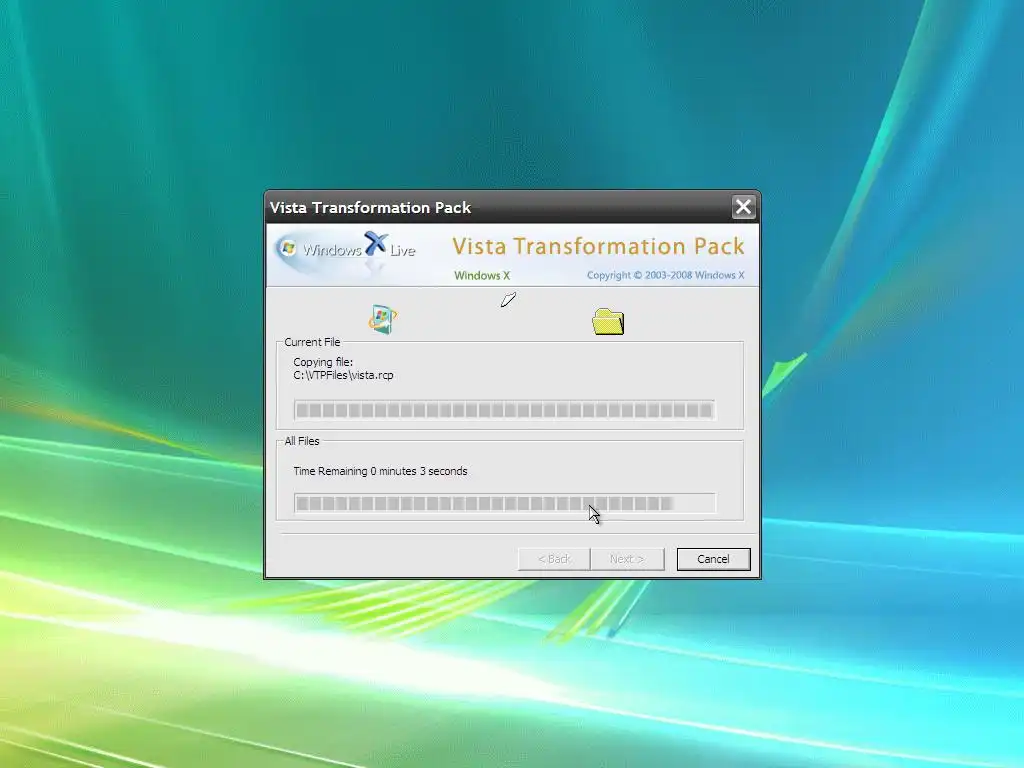1024x768 pixels.
Task: Click the disabled Back button
Action: [x=554, y=559]
